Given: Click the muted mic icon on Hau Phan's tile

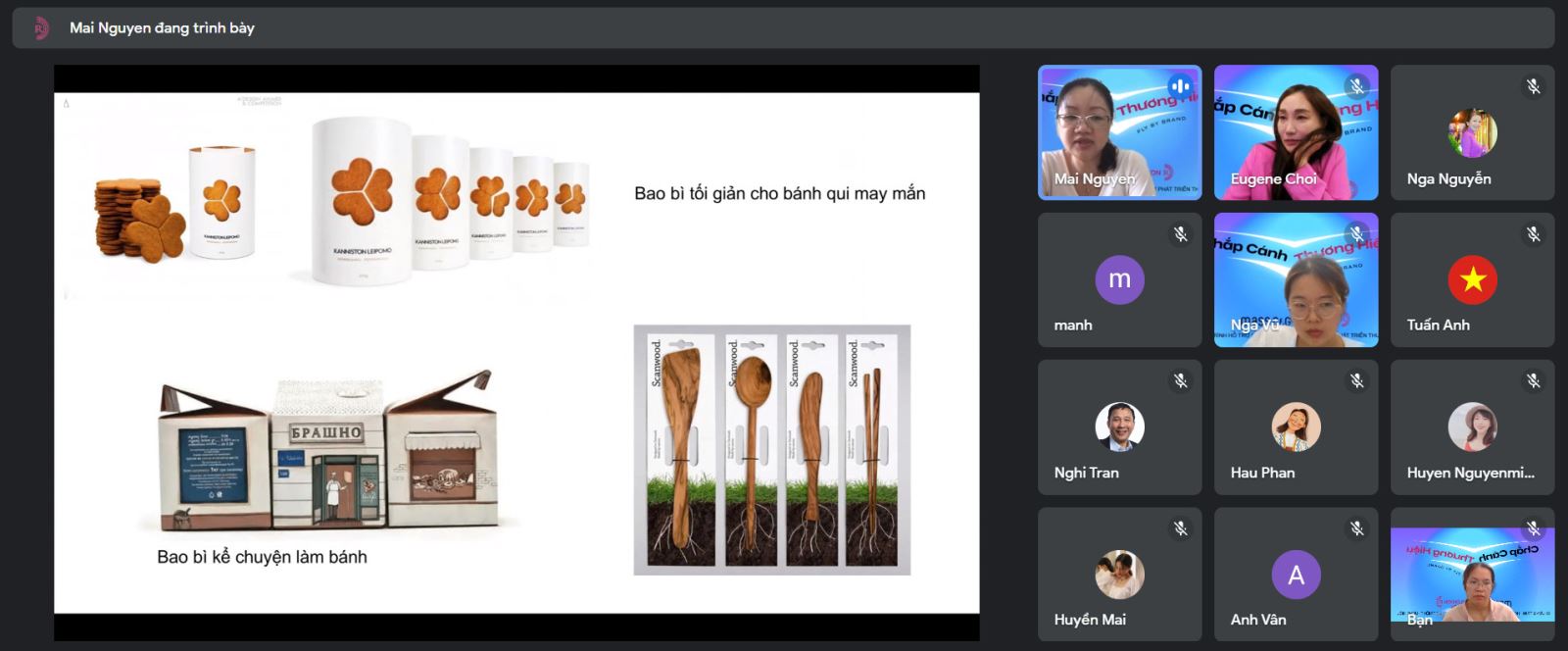Looking at the screenshot, I should coord(1356,380).
